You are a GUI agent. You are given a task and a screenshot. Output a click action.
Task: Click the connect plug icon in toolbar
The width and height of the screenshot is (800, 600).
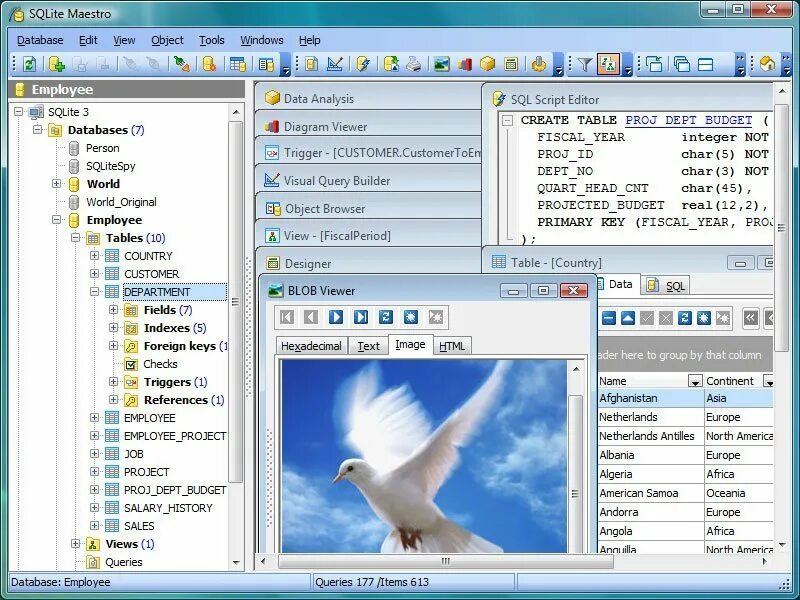(x=182, y=64)
